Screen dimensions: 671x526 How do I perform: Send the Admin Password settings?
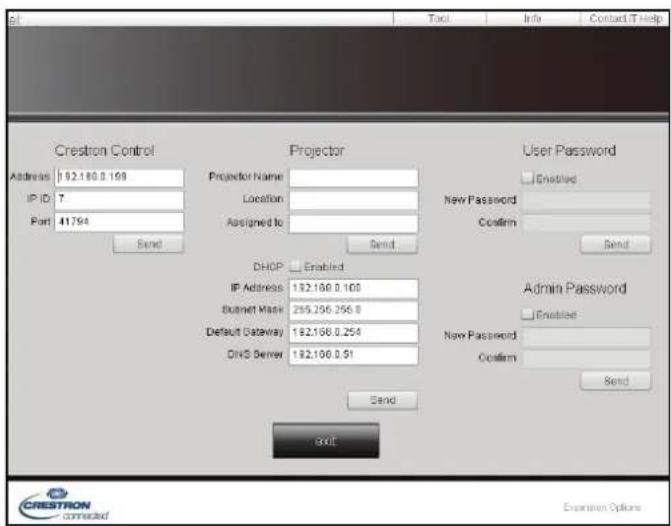pyautogui.click(x=616, y=381)
